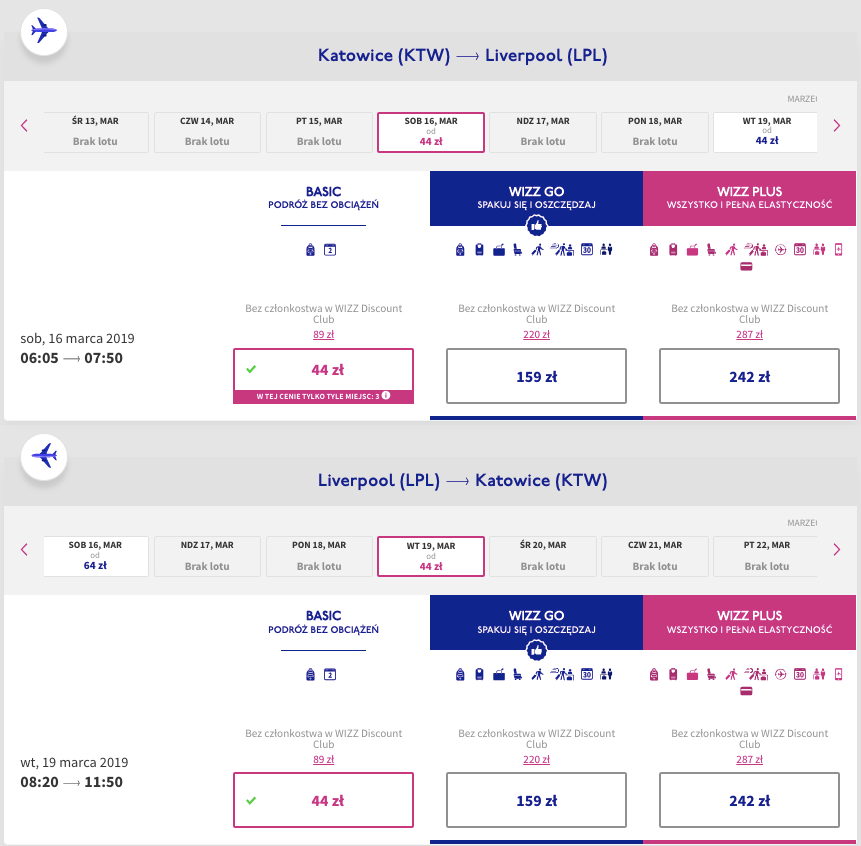Screen dimensions: 861x846
Task: Select outbound BASIC fare 44 zł
Action: pyautogui.click(x=323, y=370)
